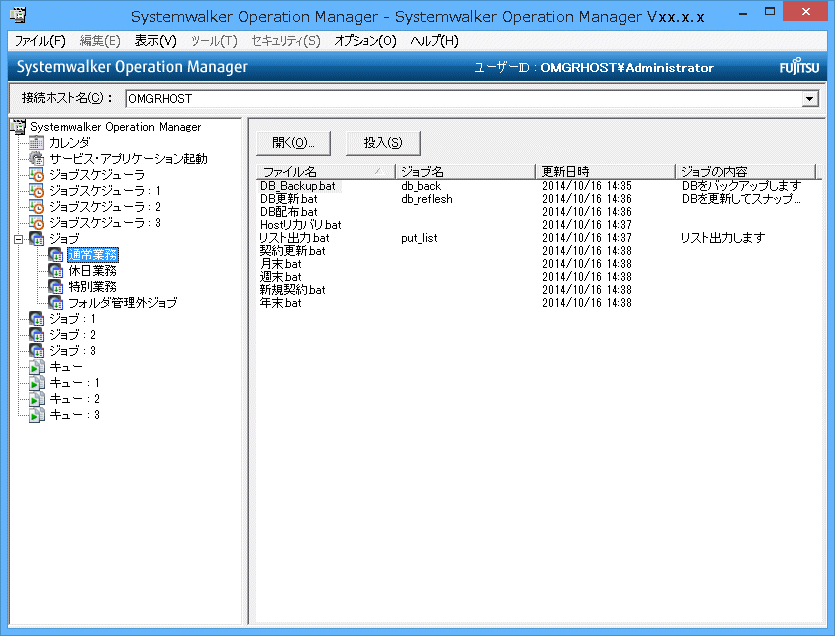Viewport: 835px width, 636px height.
Task: Click the キュー：3 queue icon
Action: coord(37,414)
